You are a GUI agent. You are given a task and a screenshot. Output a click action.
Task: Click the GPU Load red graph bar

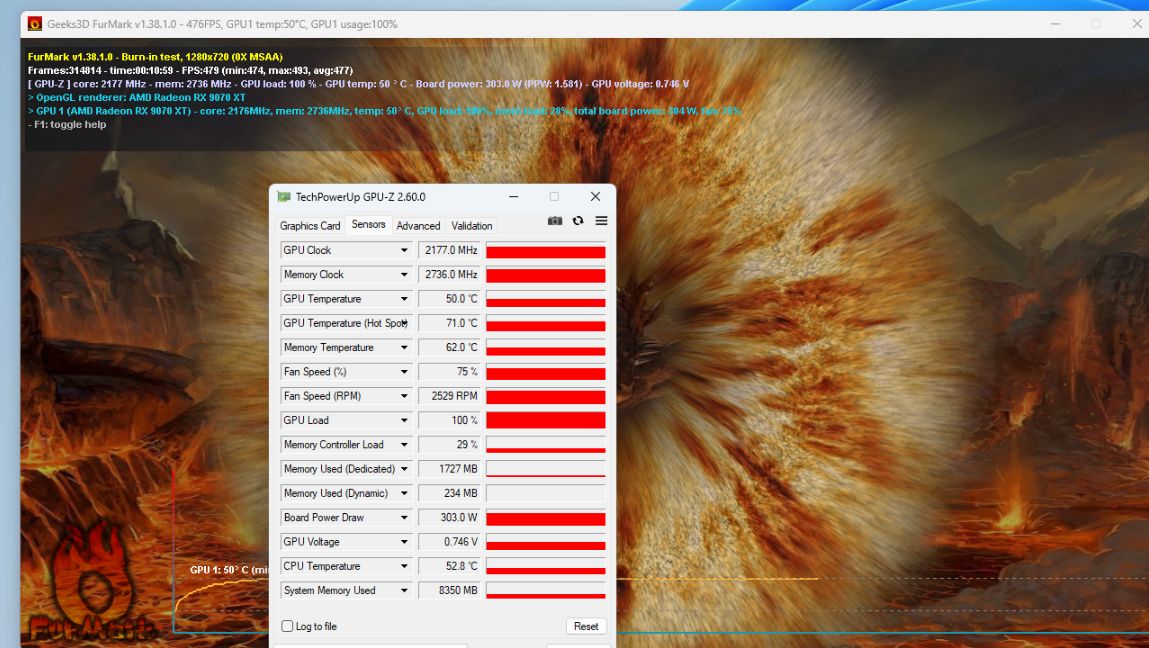tap(545, 421)
